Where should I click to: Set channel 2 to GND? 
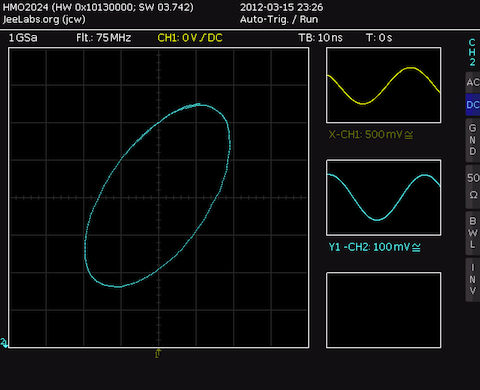click(x=473, y=140)
